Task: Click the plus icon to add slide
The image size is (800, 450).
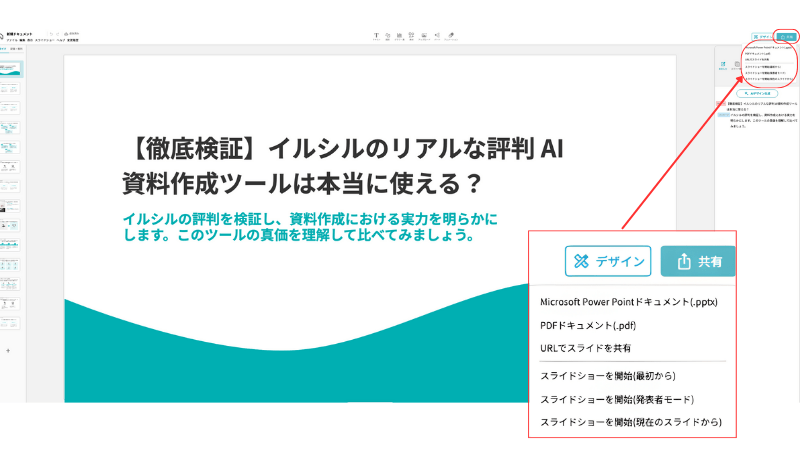Action: [8, 351]
